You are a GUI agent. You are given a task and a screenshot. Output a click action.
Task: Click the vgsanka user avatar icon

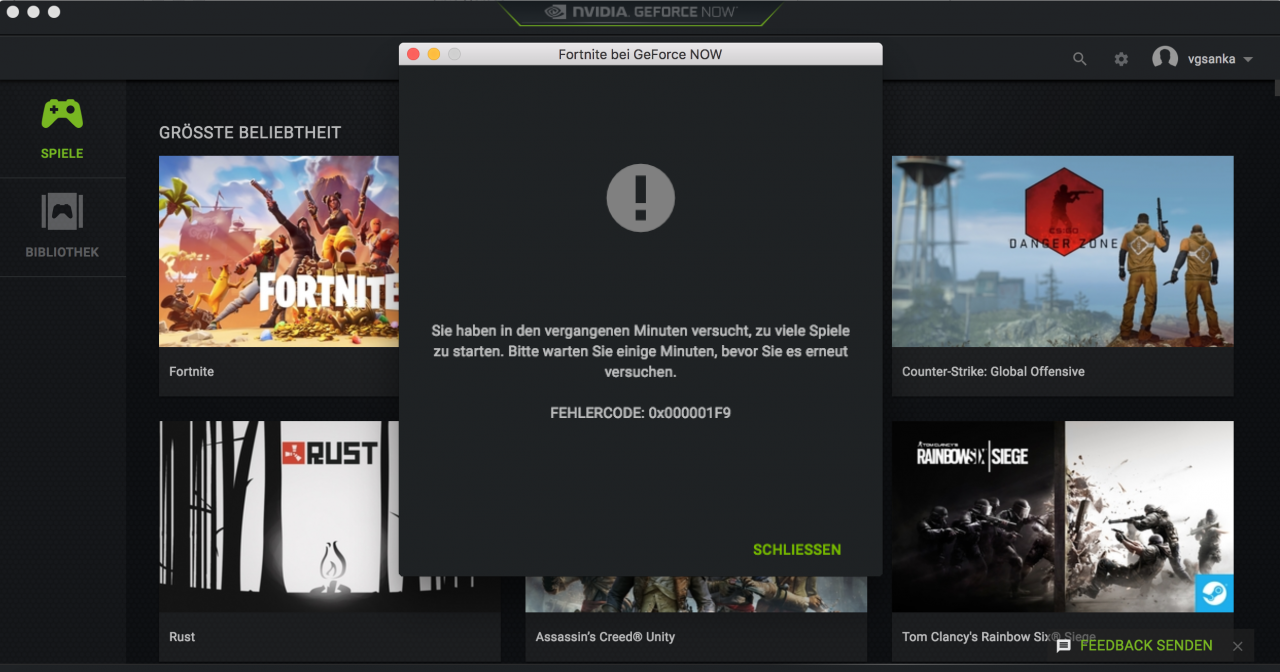[1165, 59]
